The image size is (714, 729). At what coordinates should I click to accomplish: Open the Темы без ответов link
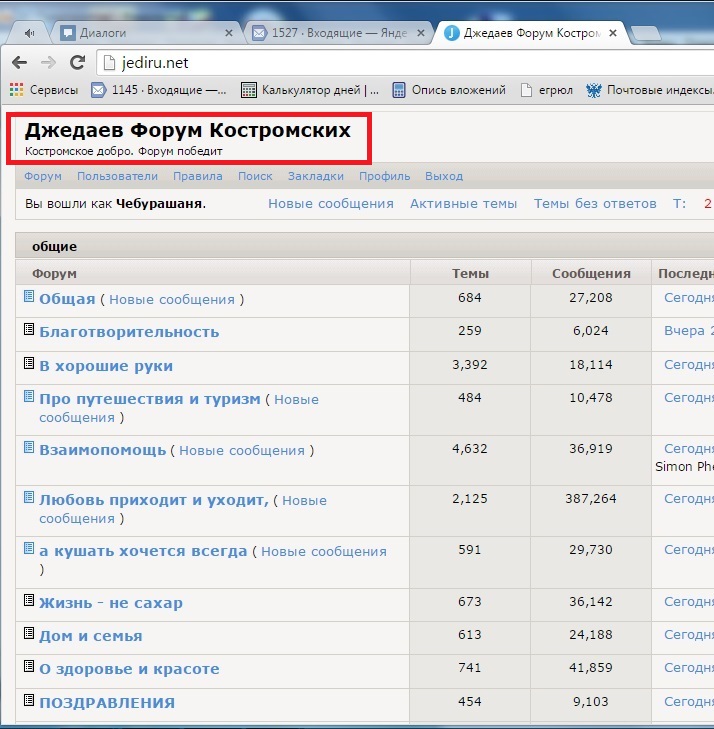point(594,203)
